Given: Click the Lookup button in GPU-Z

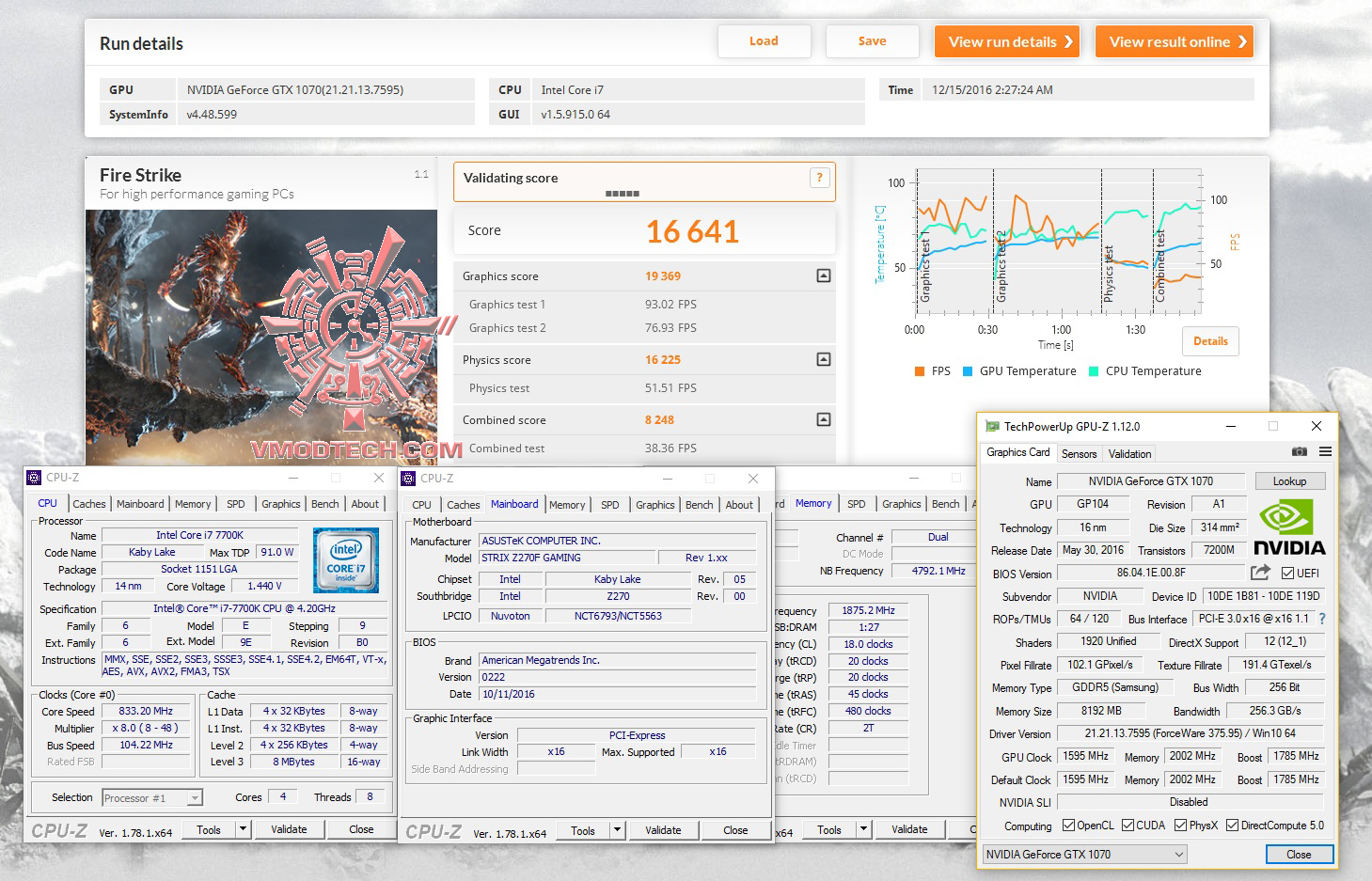Looking at the screenshot, I should click(x=1289, y=481).
